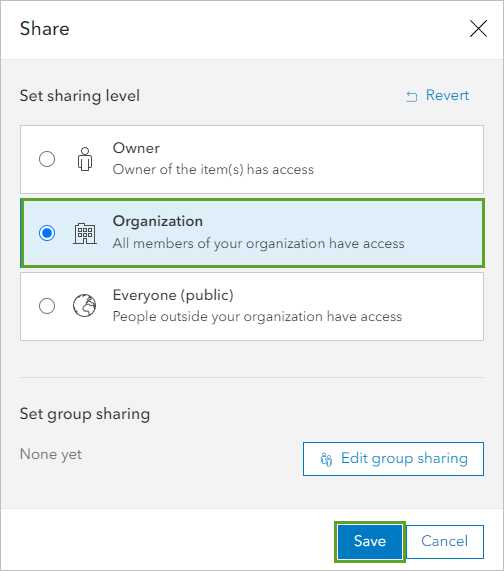Cancel the Share dialog
504x571 pixels.
[445, 542]
